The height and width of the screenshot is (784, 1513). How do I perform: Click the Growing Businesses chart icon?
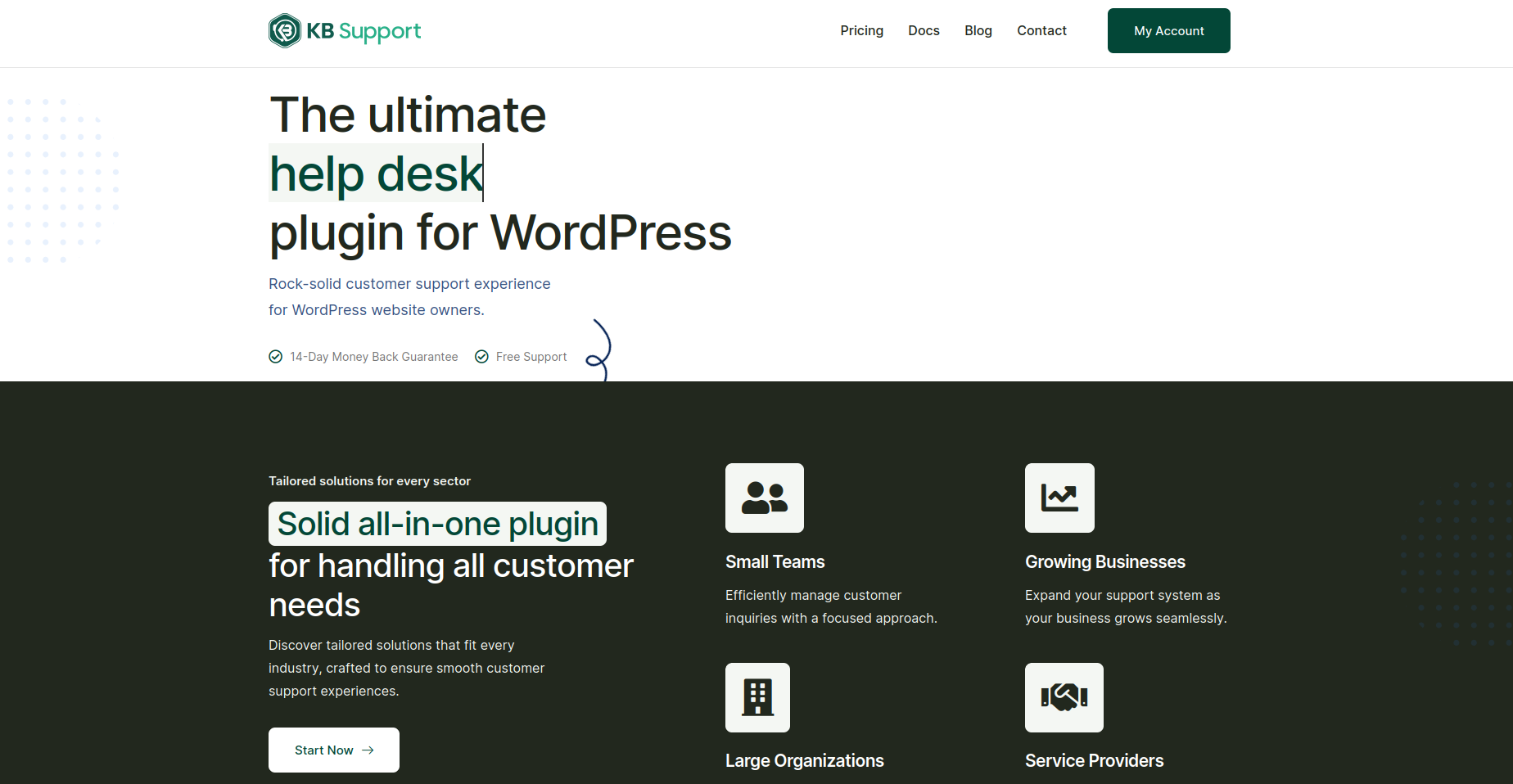click(1059, 498)
